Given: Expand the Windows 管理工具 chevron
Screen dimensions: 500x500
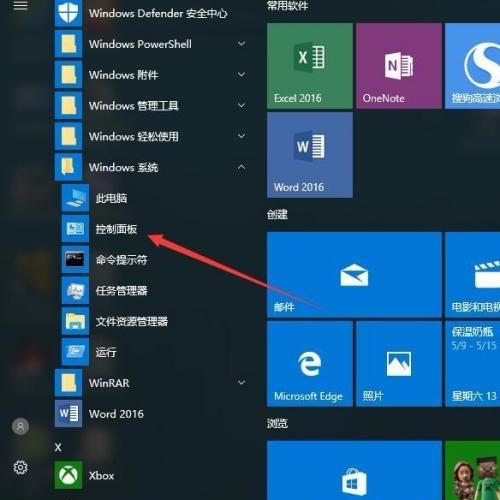Looking at the screenshot, I should 241,105.
